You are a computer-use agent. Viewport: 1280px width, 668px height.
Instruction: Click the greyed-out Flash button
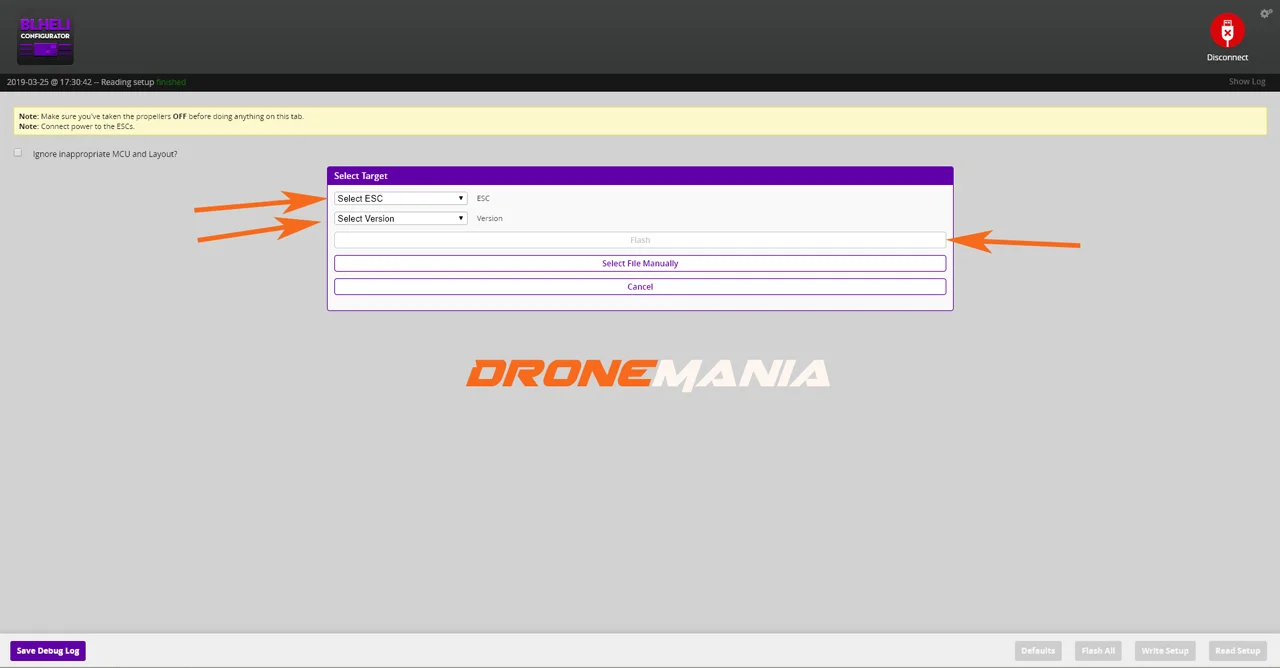click(x=640, y=240)
